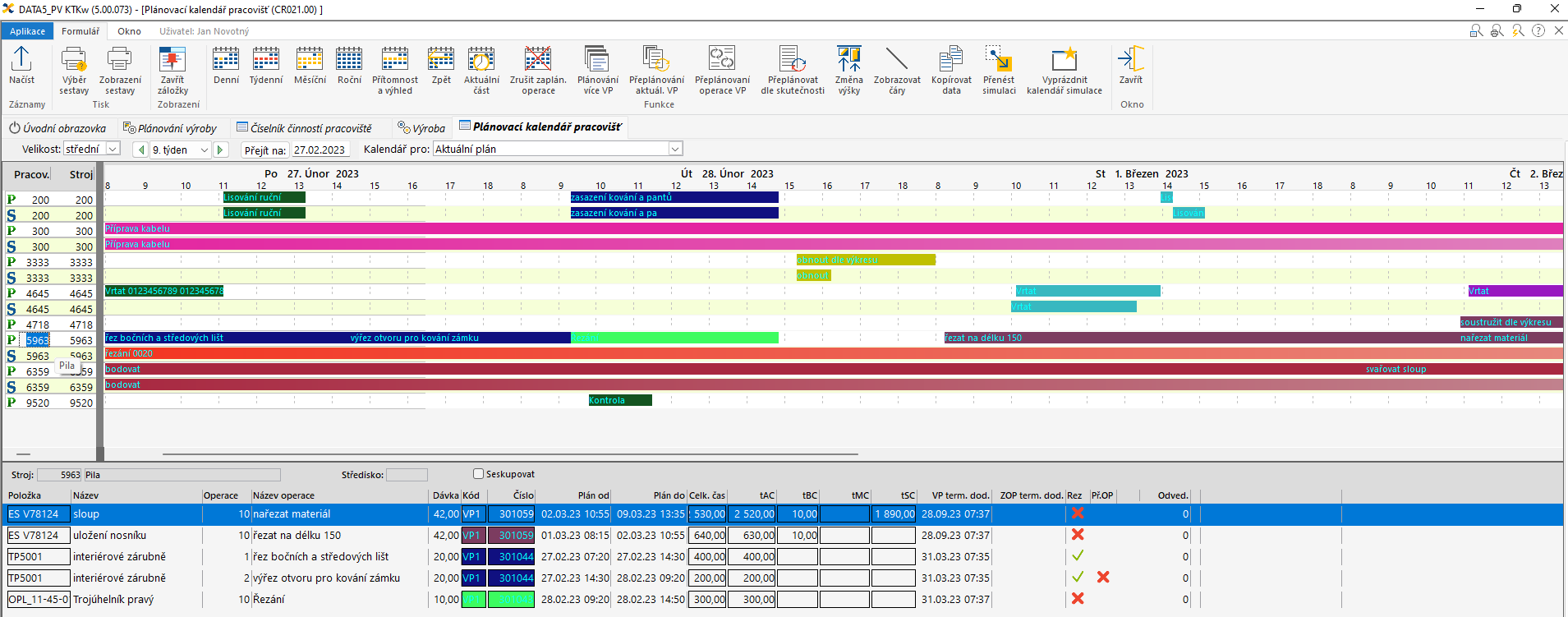Expand the Velikost size dropdown
Viewport: 1568px width, 617px height.
pyautogui.click(x=113, y=150)
